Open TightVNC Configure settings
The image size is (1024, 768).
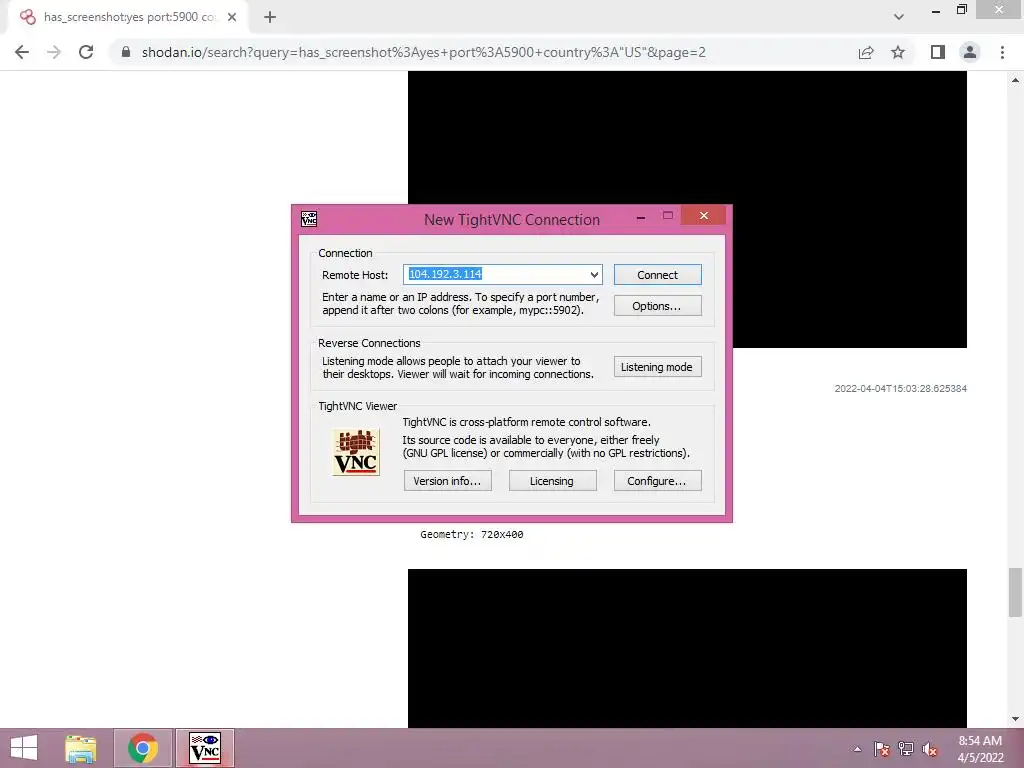658,481
